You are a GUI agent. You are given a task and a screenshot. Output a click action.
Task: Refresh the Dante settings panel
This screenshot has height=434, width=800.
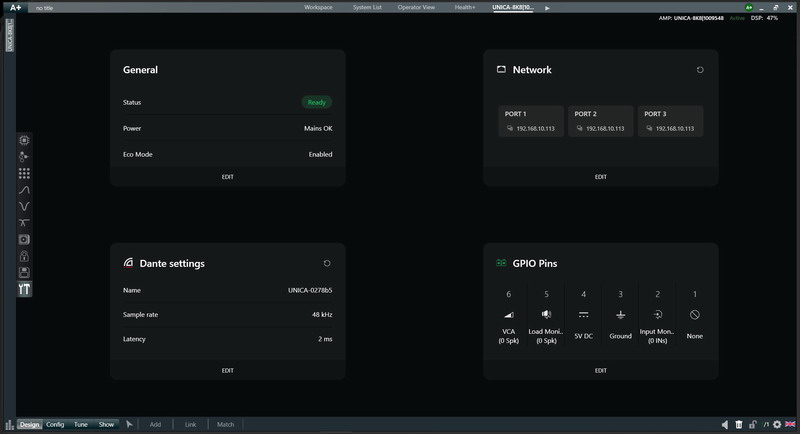(327, 263)
